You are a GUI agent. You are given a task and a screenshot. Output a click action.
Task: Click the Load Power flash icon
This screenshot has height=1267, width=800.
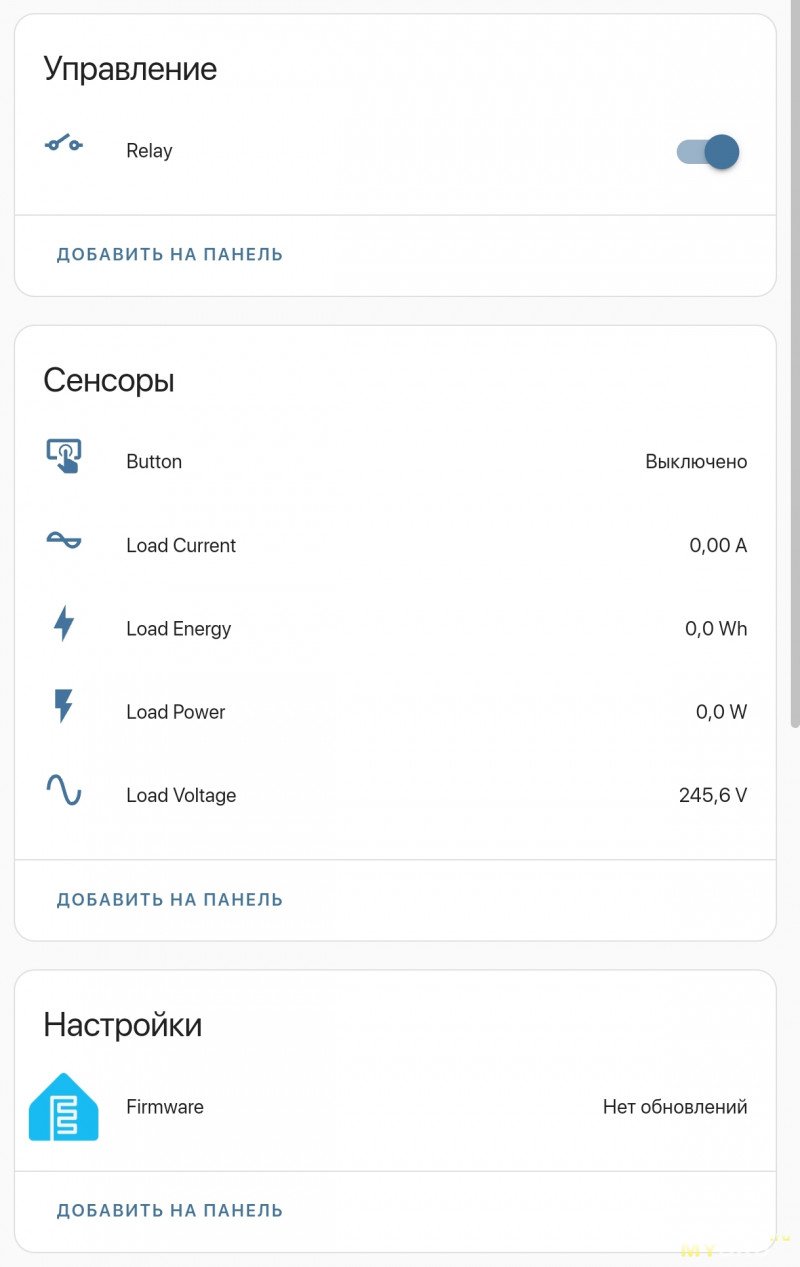pyautogui.click(x=64, y=707)
